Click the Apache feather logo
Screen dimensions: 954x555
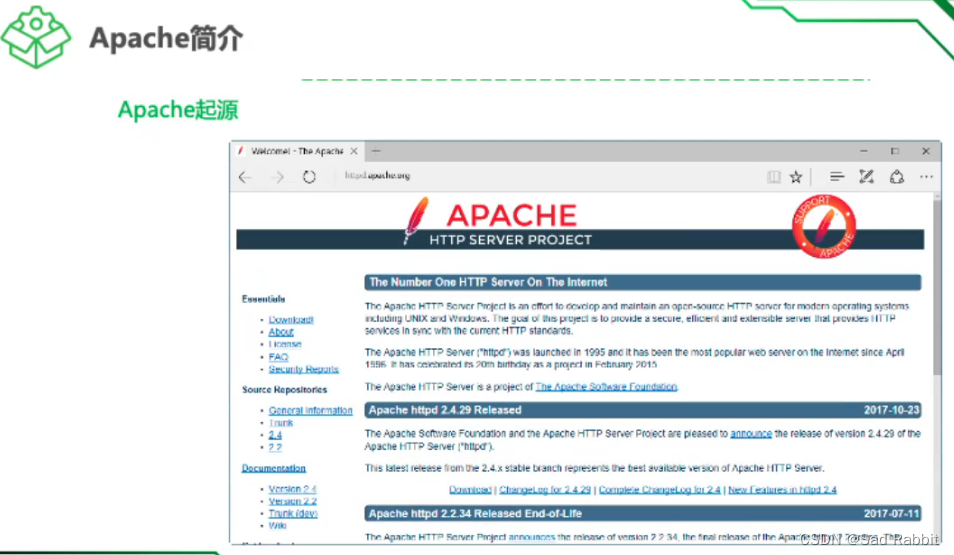click(x=416, y=220)
